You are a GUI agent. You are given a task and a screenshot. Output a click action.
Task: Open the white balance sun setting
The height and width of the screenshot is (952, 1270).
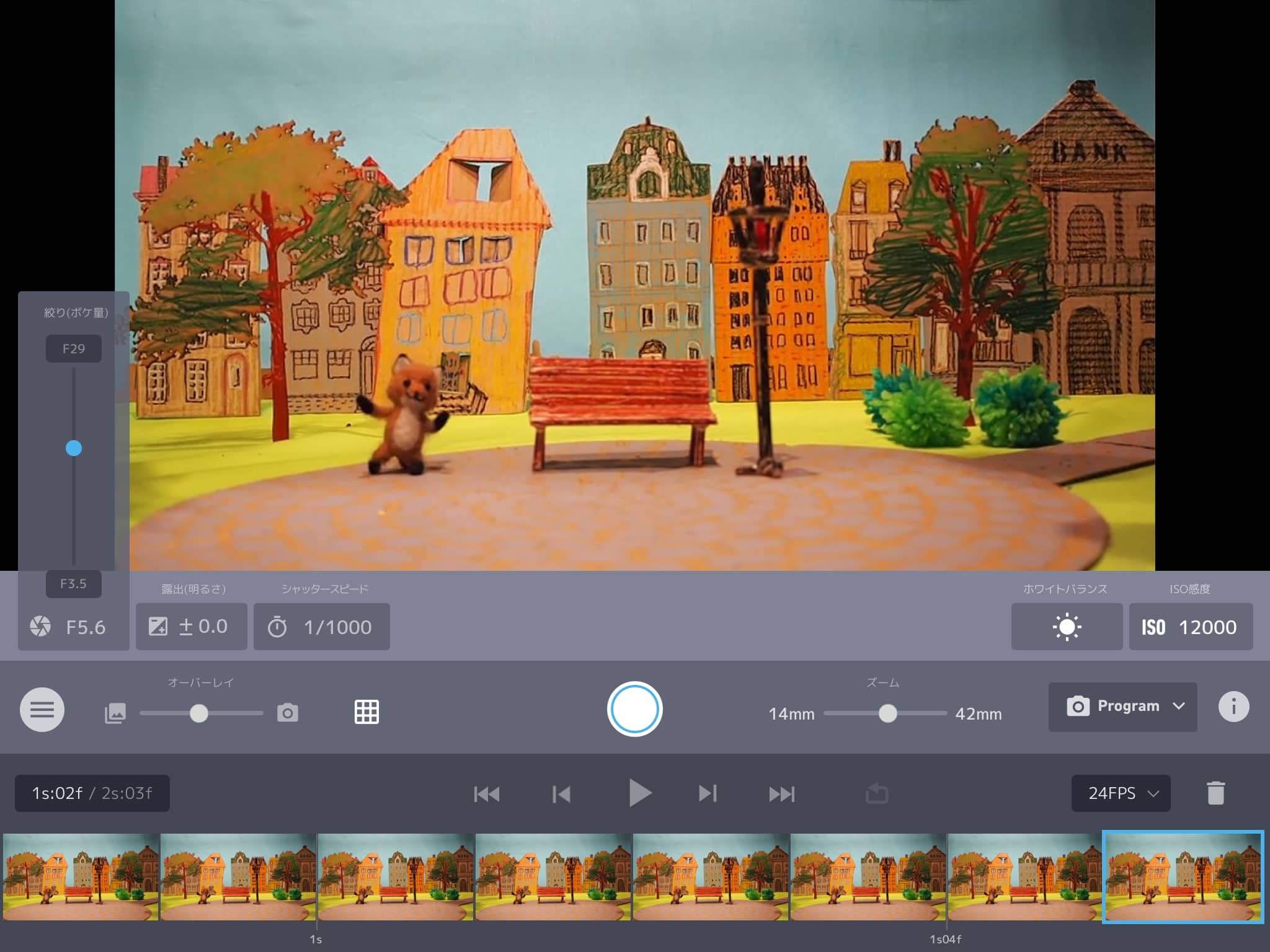1067,627
